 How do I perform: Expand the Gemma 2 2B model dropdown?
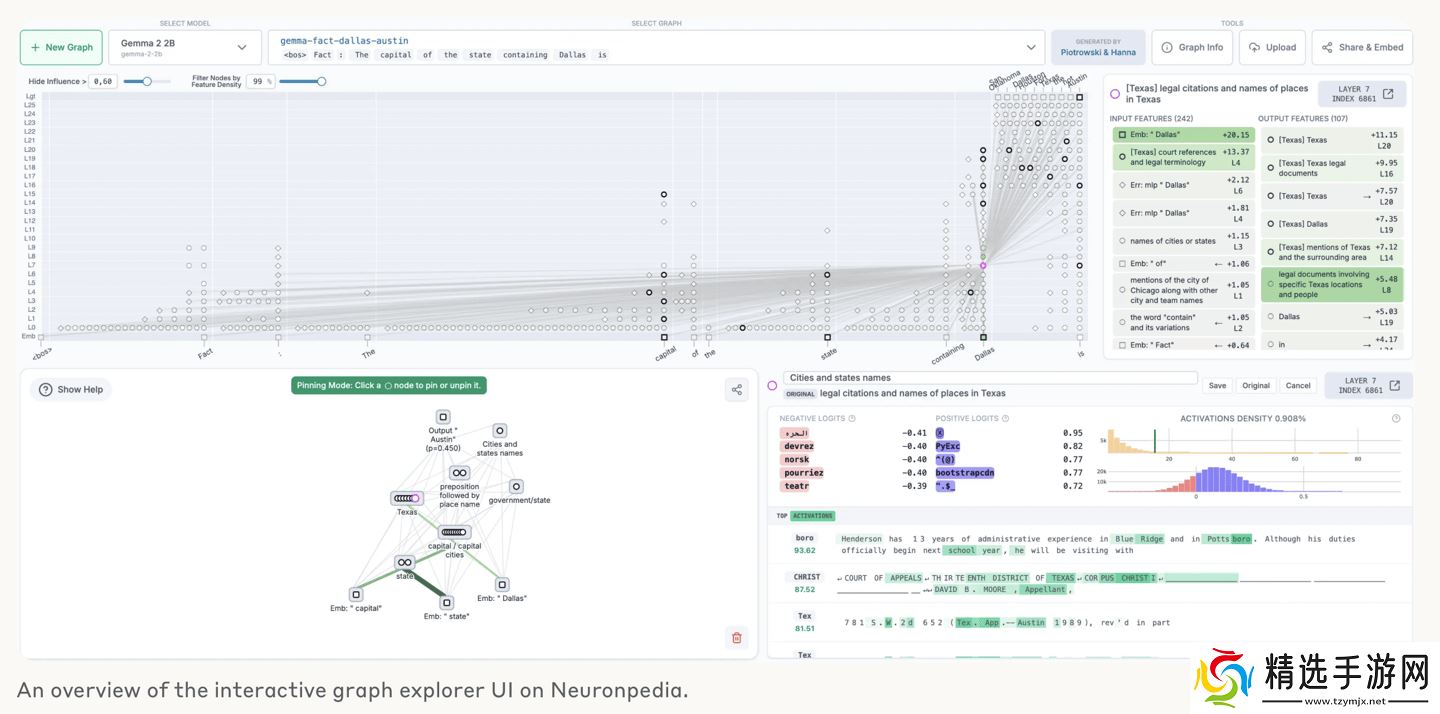(x=185, y=47)
